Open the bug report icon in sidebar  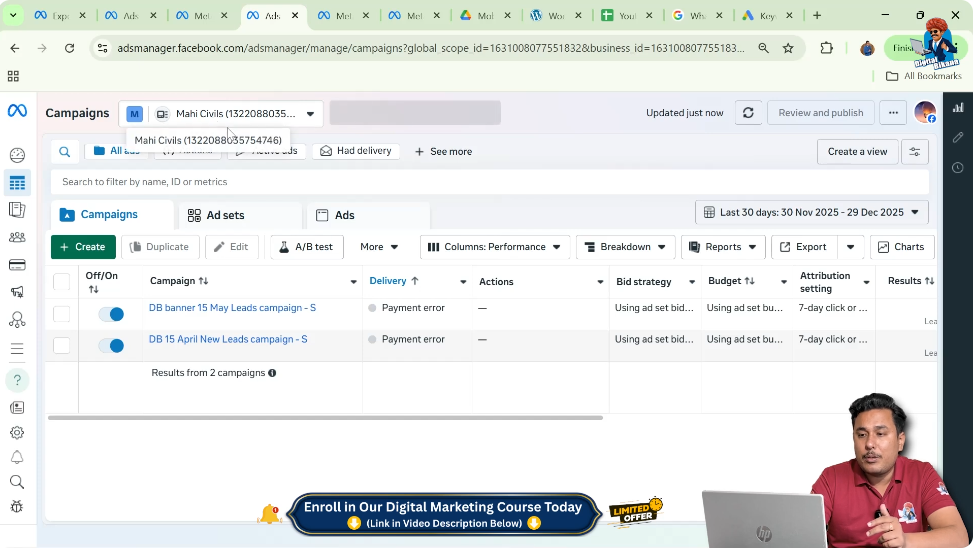[17, 507]
